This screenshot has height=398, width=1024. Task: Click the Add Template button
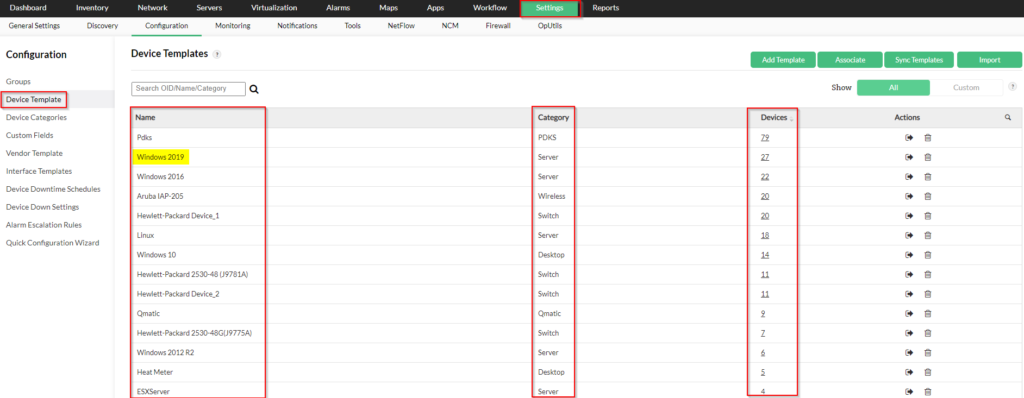(783, 59)
